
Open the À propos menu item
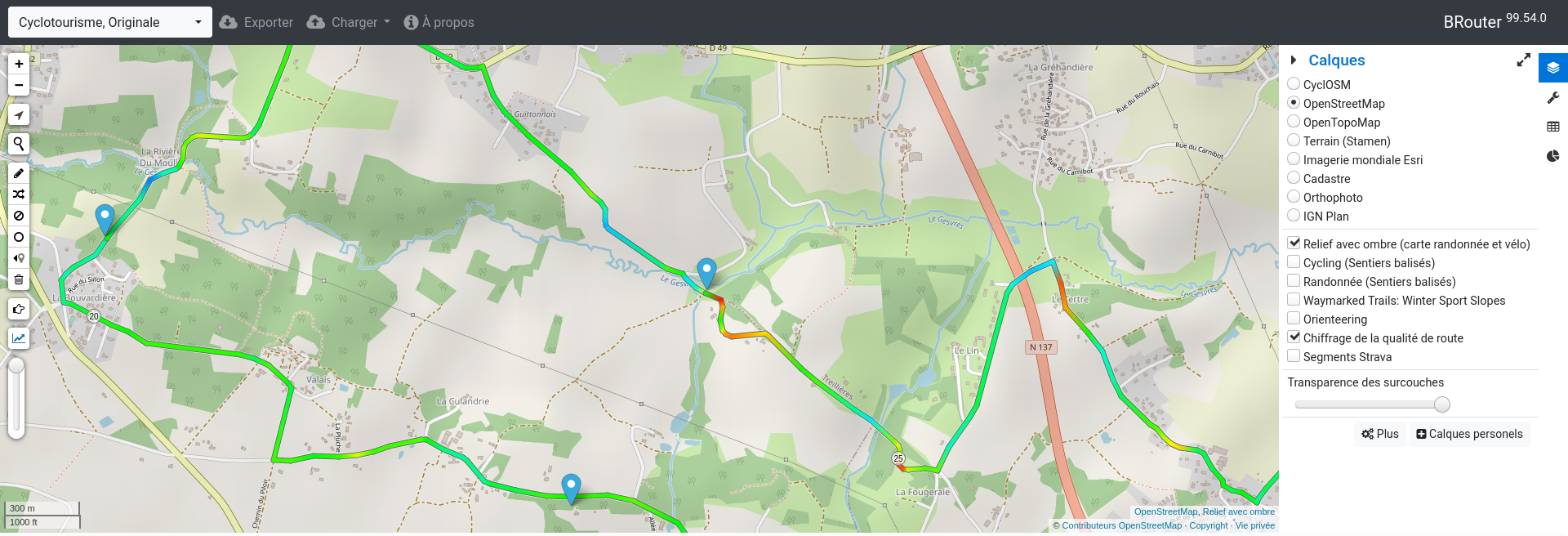[x=439, y=22]
